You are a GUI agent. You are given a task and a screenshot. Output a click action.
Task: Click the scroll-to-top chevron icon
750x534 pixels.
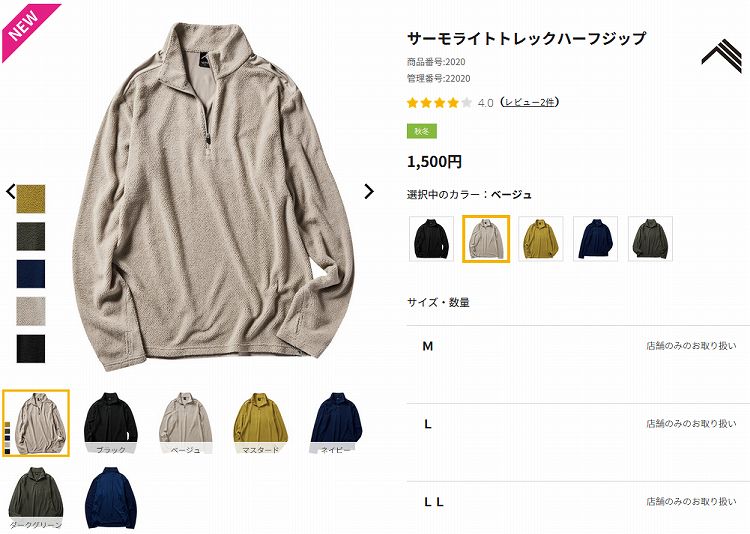click(722, 56)
